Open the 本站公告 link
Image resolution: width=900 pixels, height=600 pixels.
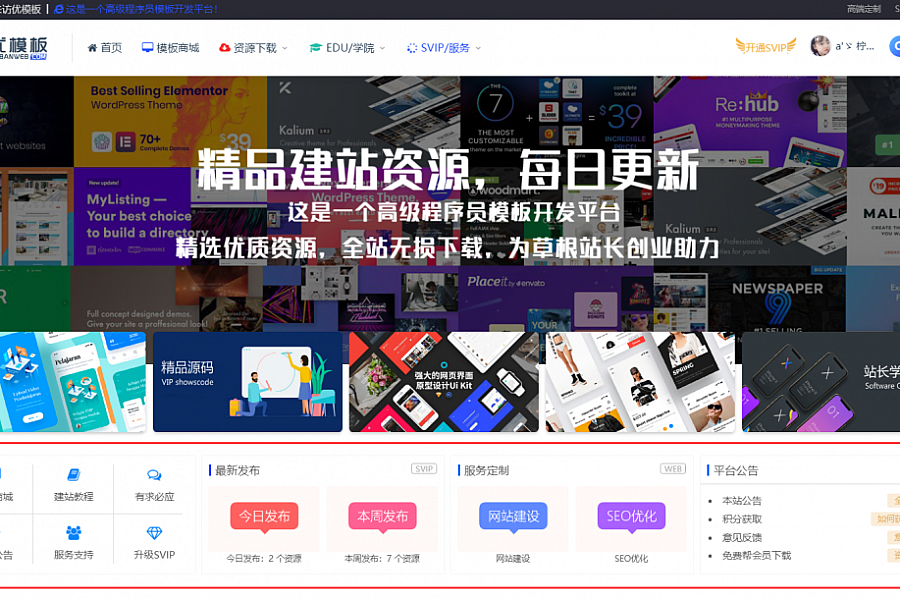742,501
